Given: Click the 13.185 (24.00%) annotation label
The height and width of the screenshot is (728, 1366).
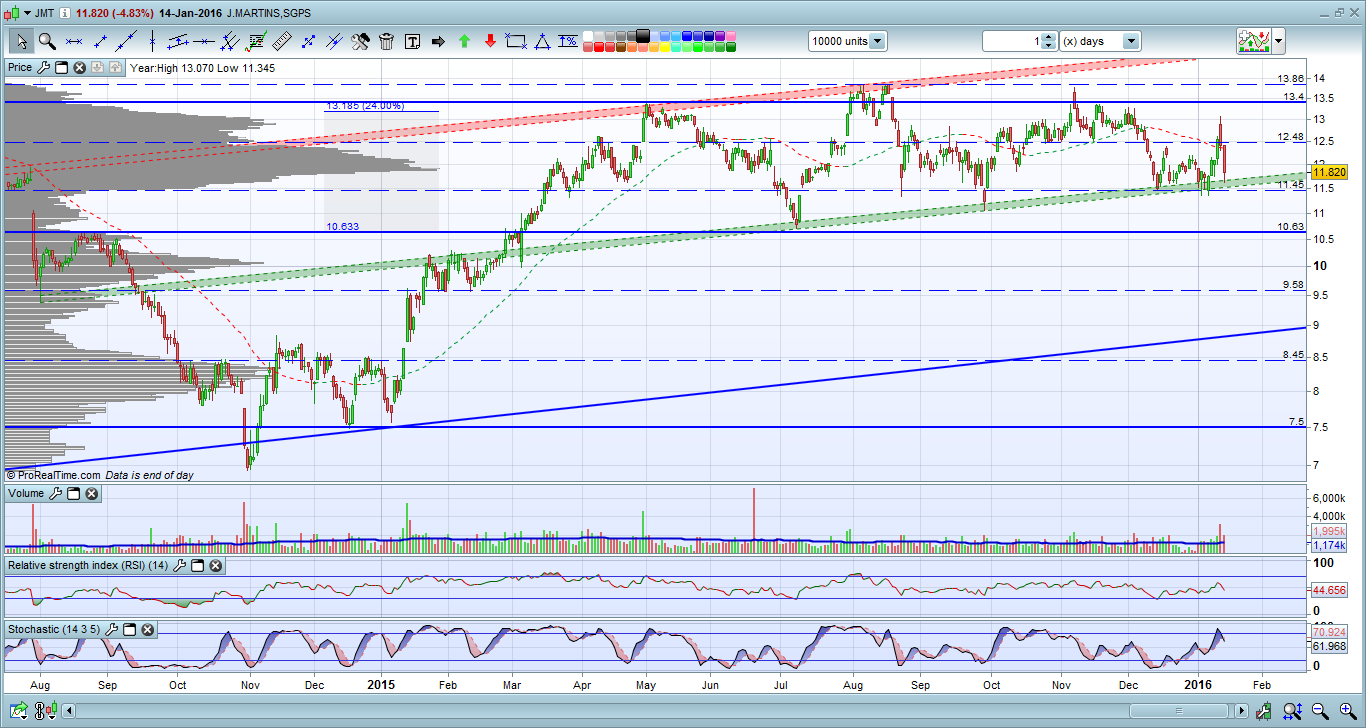Looking at the screenshot, I should coord(365,105).
